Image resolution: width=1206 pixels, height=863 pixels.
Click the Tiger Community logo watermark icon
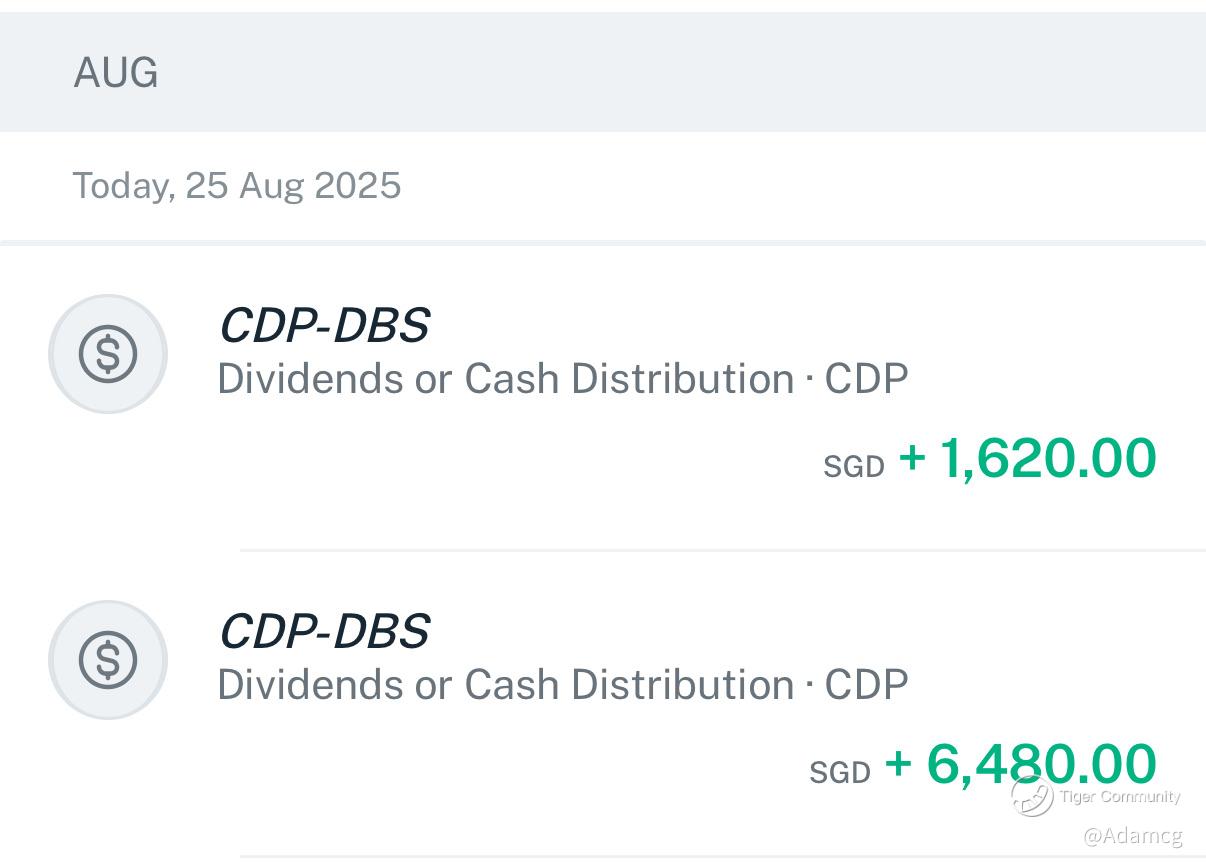tap(1031, 796)
